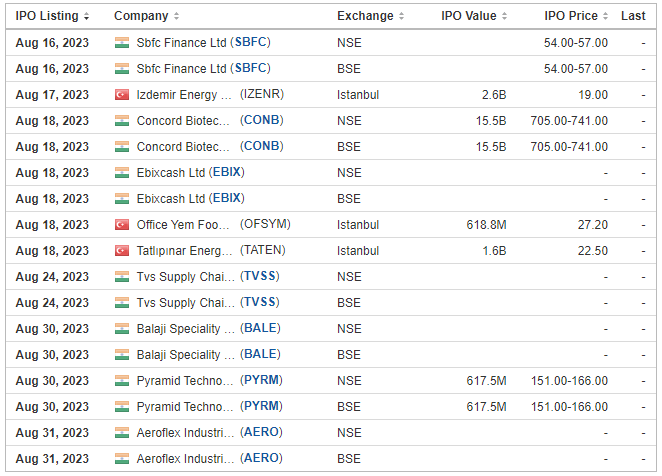Sort by the Exchange column arrows
Viewport: 662px width, 476px height.
click(402, 16)
